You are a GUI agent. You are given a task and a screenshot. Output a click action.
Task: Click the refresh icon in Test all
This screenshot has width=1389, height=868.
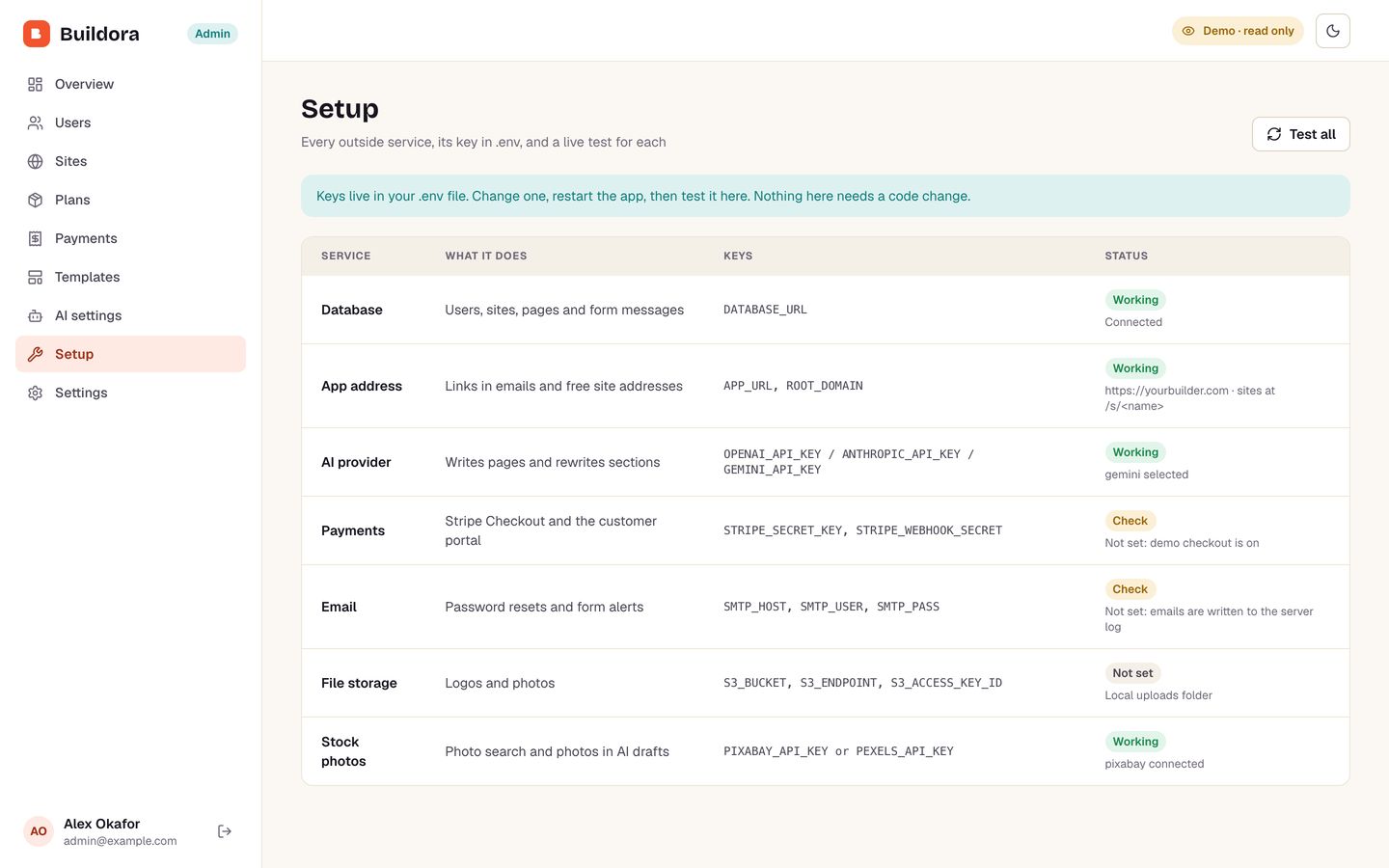(1274, 134)
